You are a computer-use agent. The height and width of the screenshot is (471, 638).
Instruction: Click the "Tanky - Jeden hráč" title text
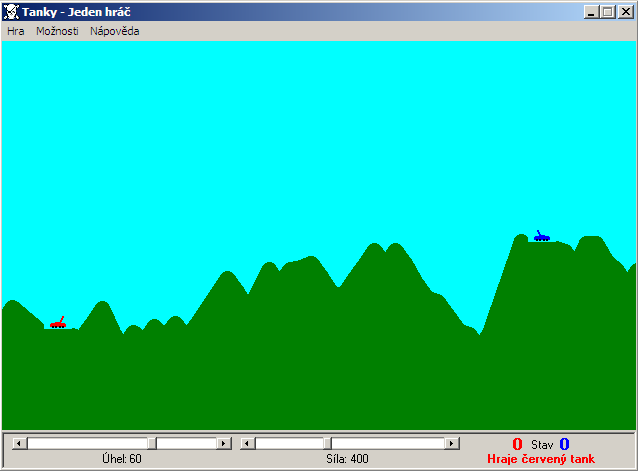(76, 12)
